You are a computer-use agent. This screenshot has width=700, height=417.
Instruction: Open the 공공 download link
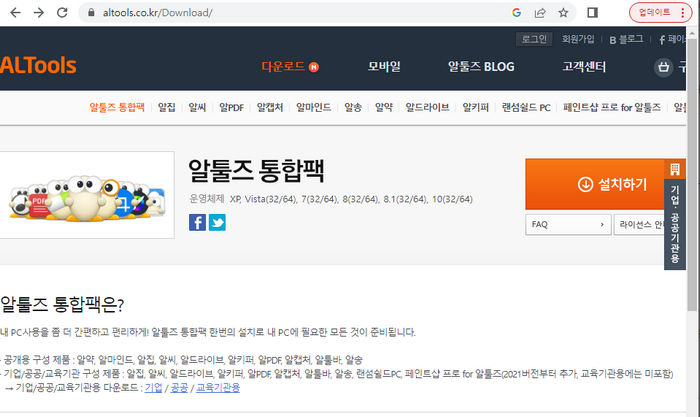(179, 388)
